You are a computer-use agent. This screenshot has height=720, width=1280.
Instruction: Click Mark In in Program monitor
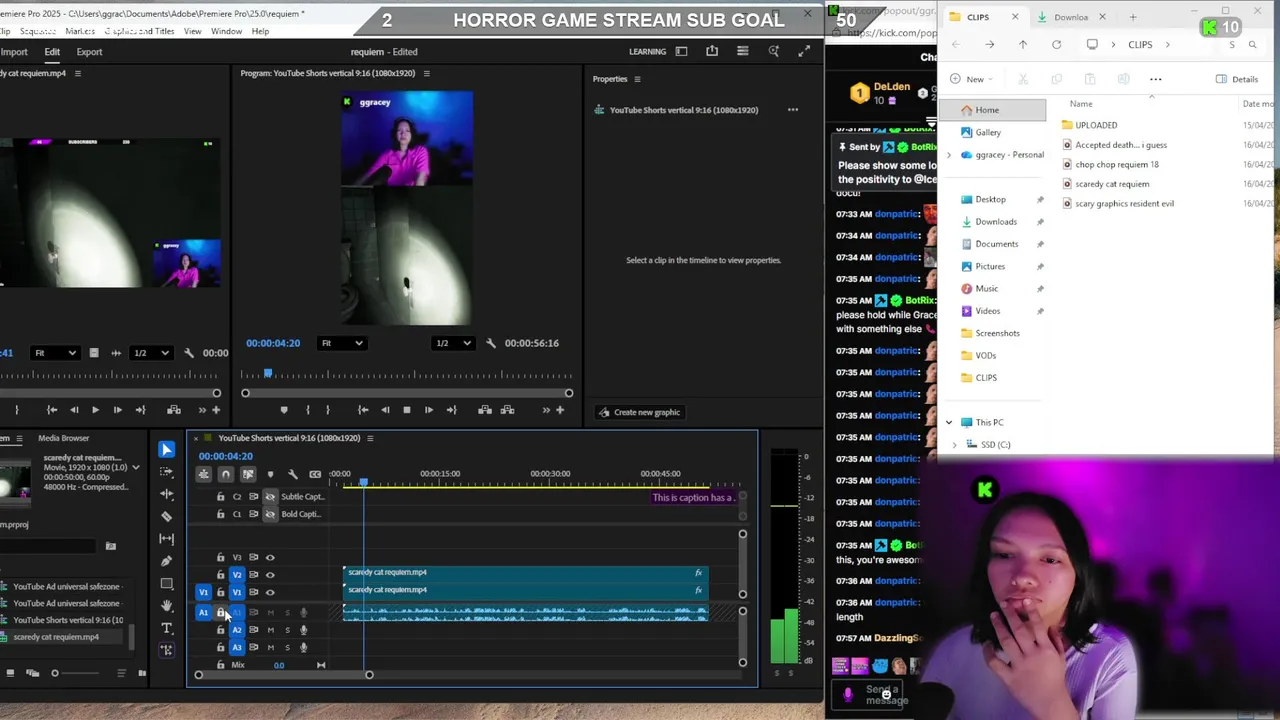[x=307, y=410]
